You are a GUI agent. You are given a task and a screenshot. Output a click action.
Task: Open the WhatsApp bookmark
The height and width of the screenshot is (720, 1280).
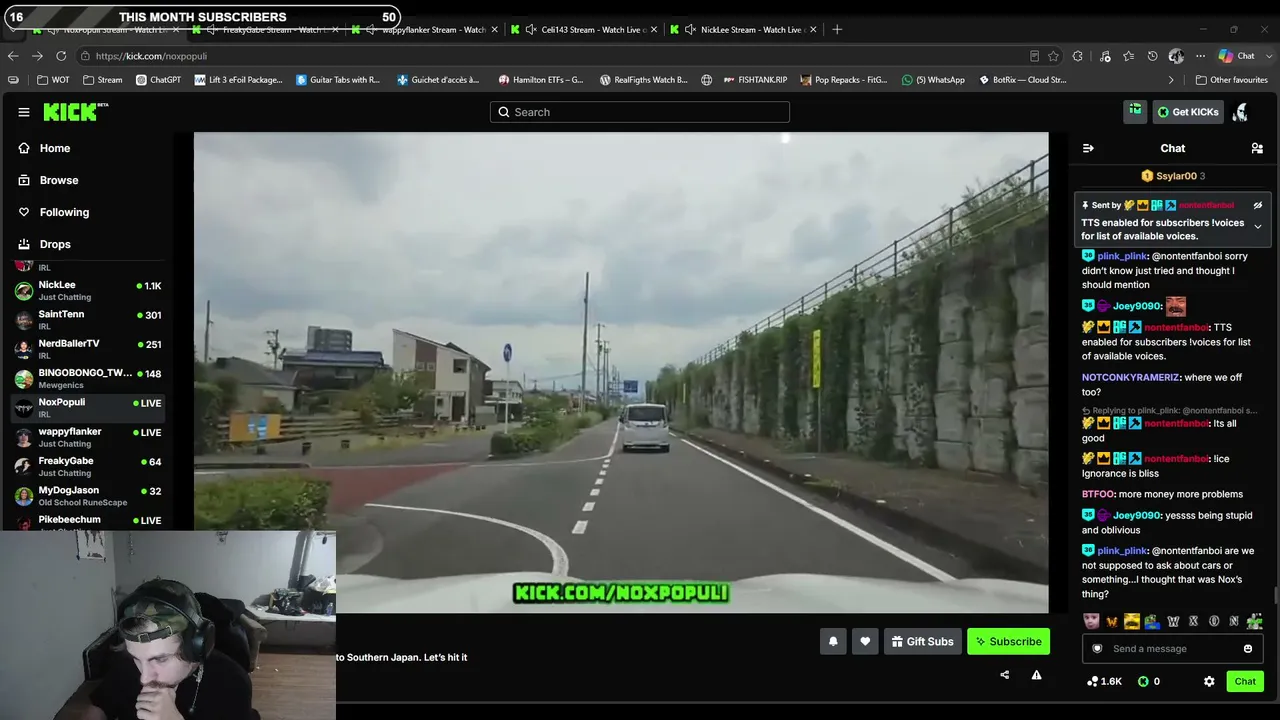[933, 80]
